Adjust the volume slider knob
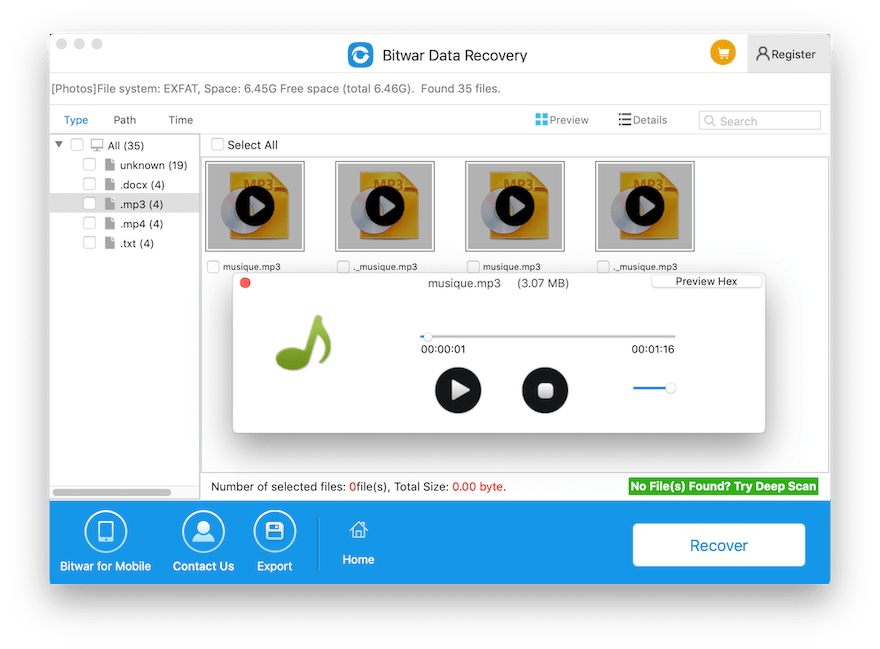Viewport: 880px width, 649px height. (670, 388)
